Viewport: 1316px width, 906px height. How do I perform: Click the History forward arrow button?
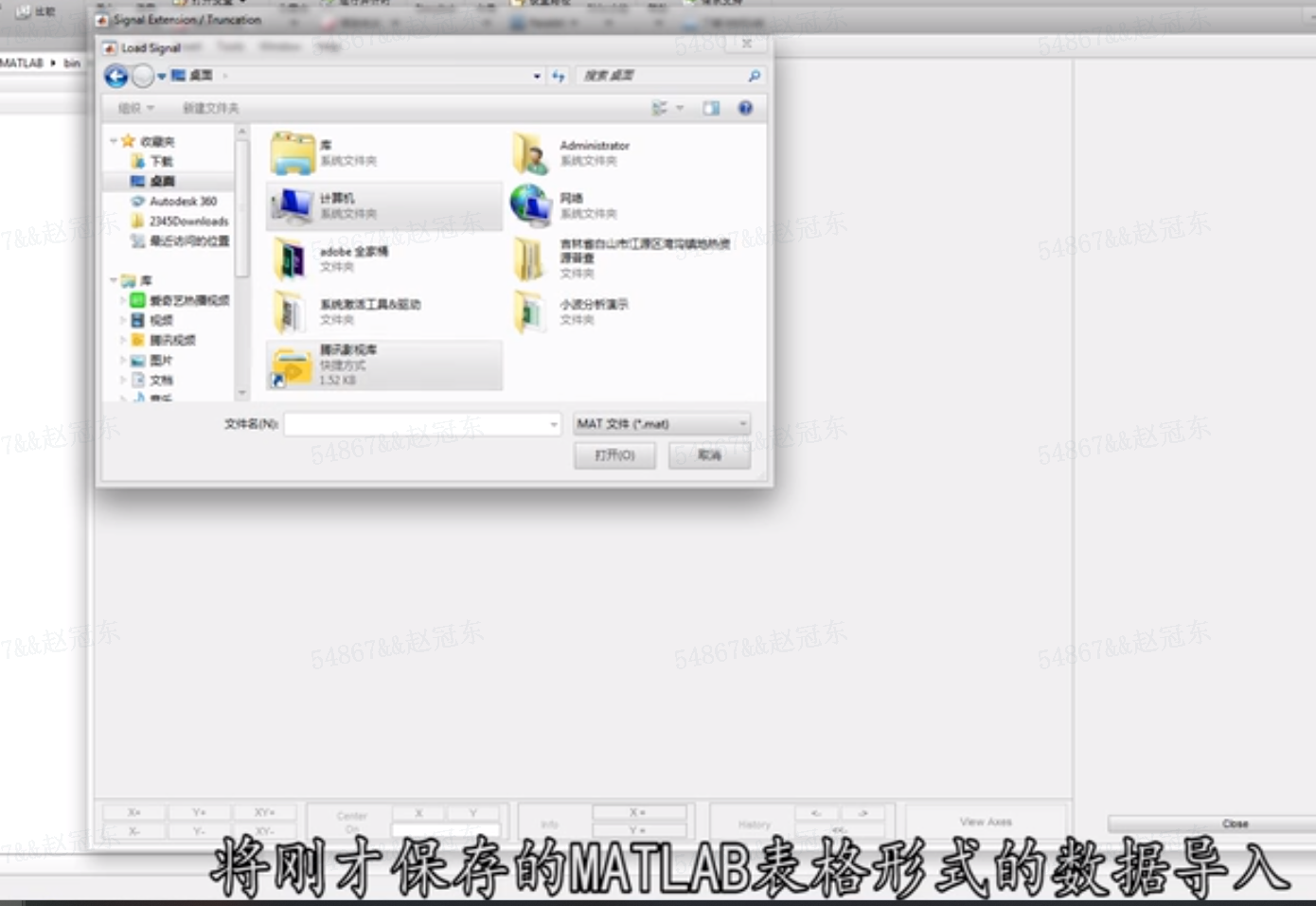tap(863, 812)
